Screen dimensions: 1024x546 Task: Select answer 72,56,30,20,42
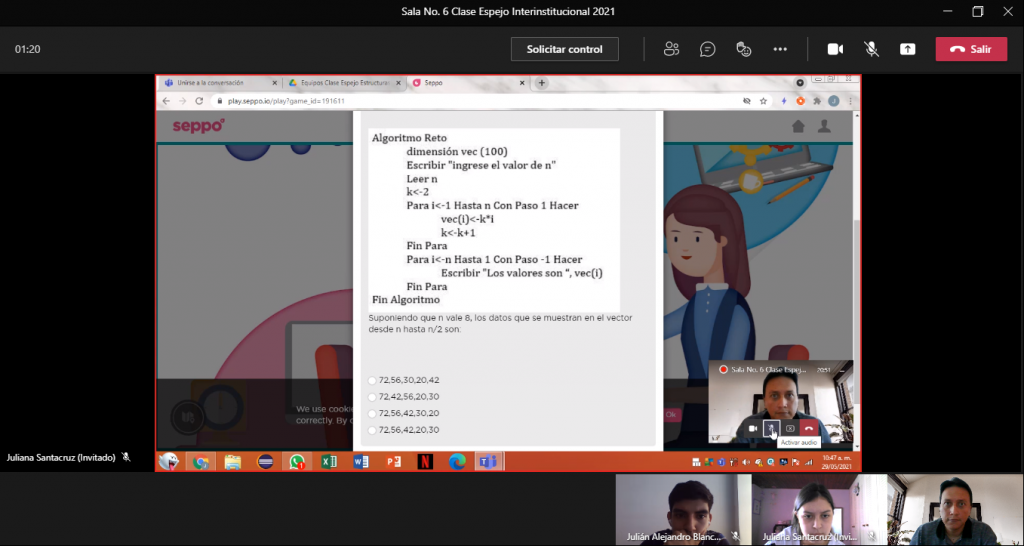372,380
